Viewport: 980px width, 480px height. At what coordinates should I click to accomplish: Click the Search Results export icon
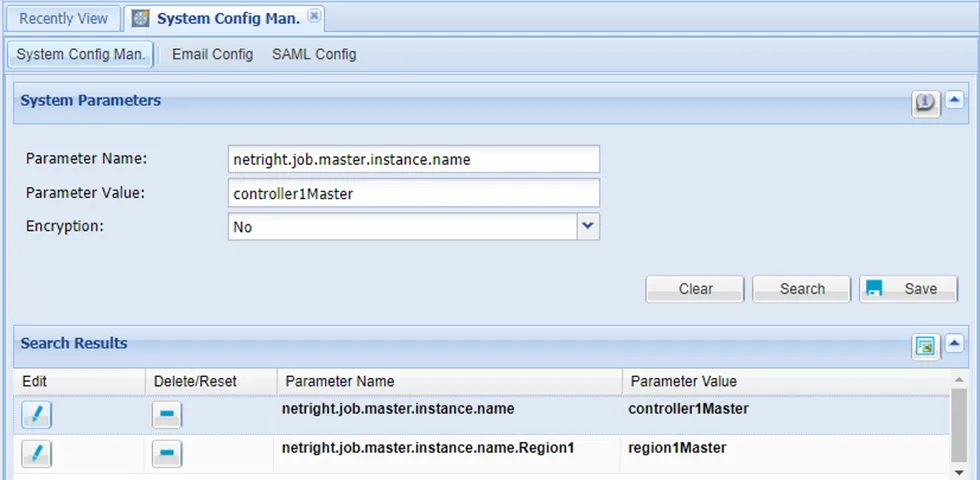(926, 347)
